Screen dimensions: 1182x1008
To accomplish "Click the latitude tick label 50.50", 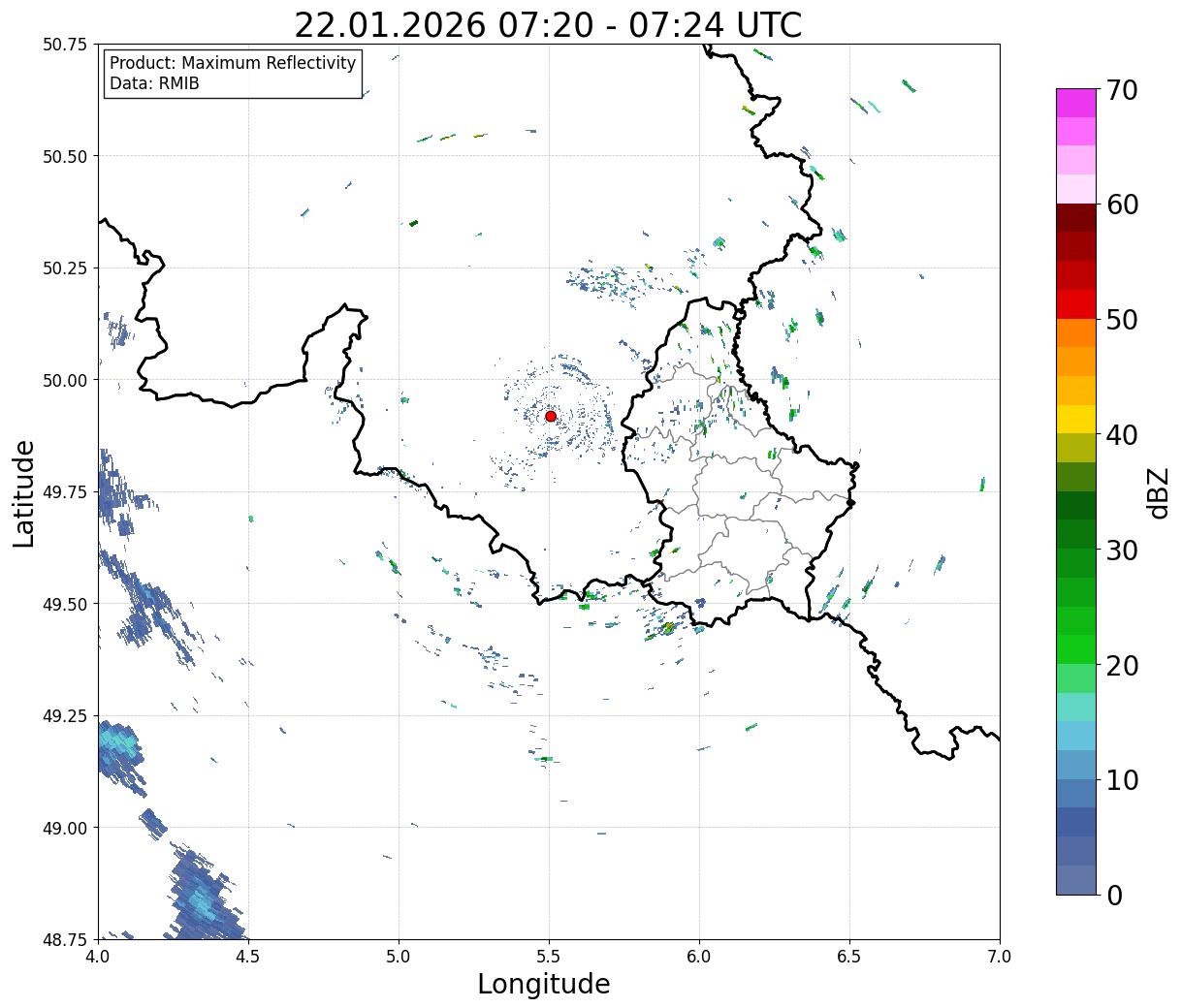I will click(x=65, y=156).
